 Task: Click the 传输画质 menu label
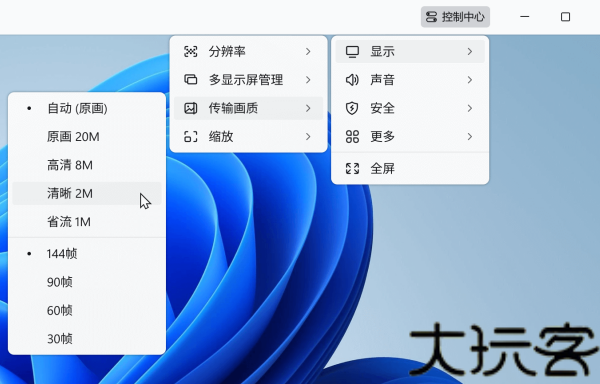pos(233,108)
